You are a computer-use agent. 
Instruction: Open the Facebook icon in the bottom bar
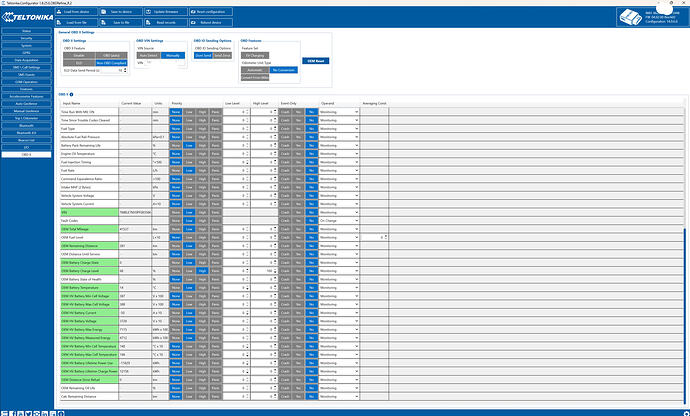[13, 413]
